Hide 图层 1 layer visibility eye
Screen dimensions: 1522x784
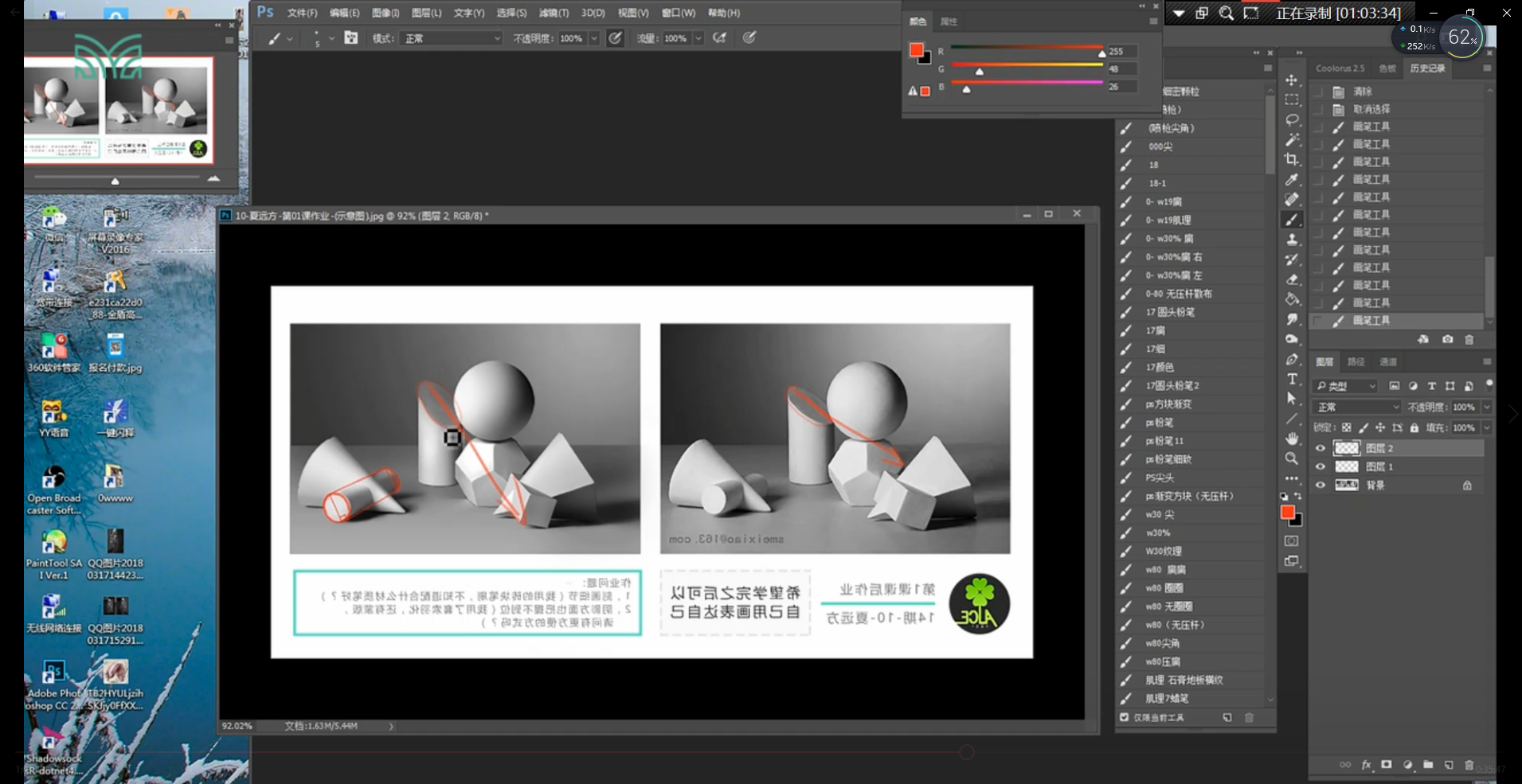[1321, 466]
